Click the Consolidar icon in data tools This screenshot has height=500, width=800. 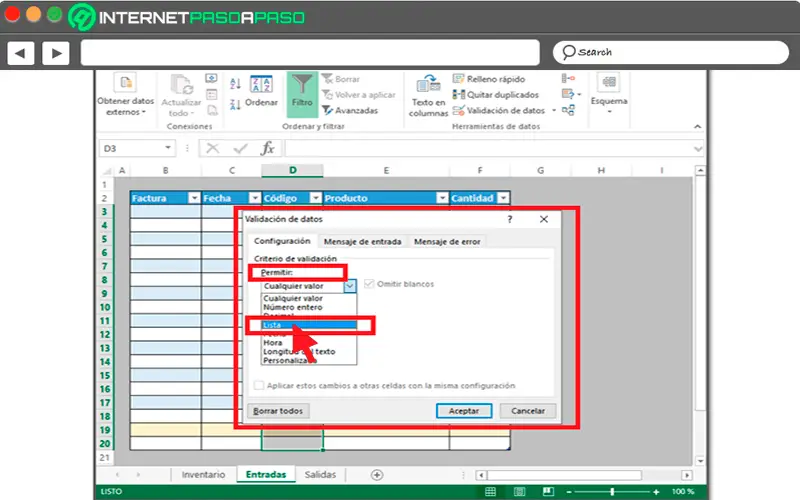[x=568, y=78]
